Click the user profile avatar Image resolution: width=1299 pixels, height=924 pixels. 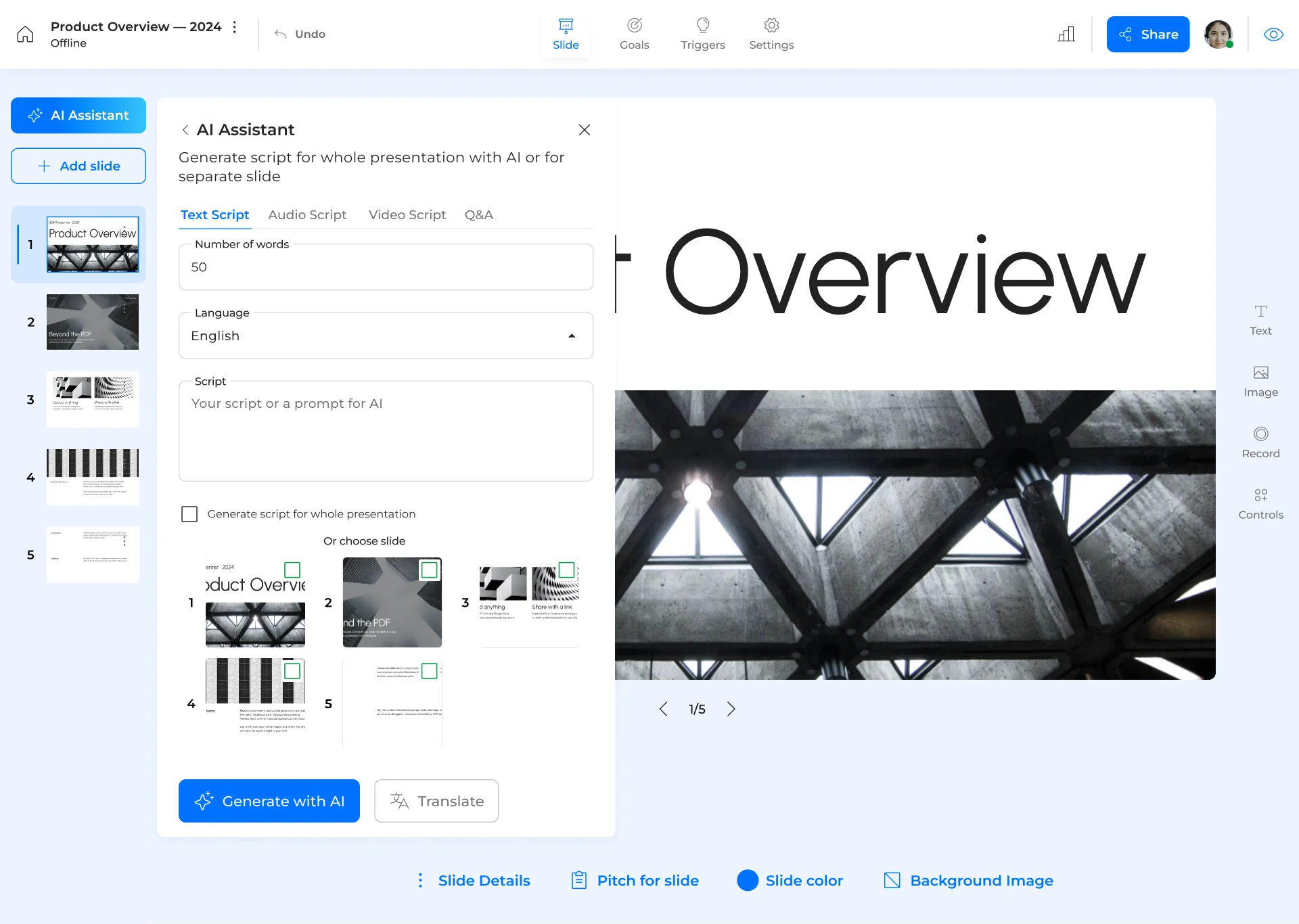tap(1218, 34)
